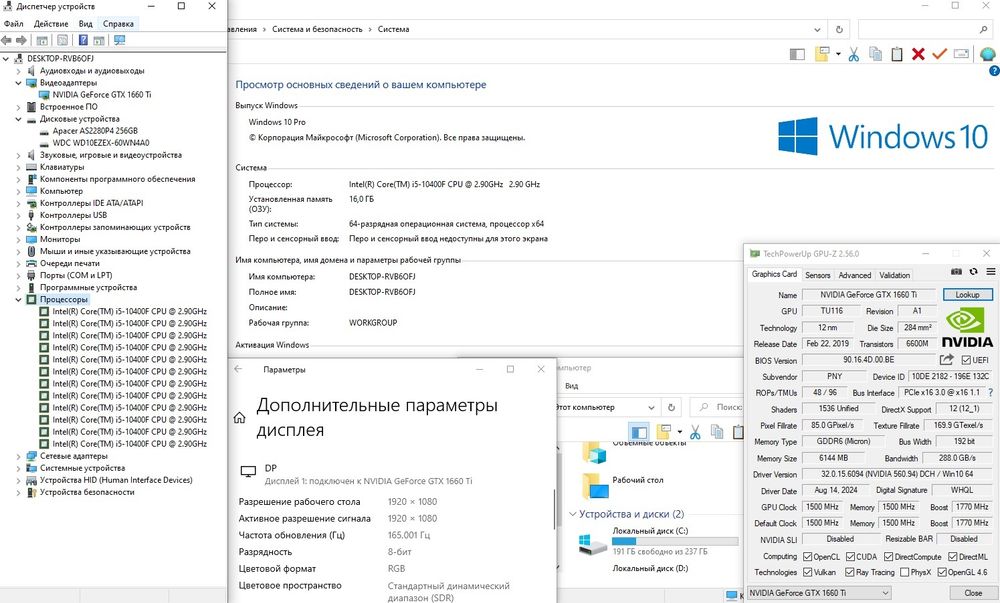Viewport: 1000px width, 603px height.
Task: Click Paste clipboard icon in System window toolbar
Action: pyautogui.click(x=897, y=55)
